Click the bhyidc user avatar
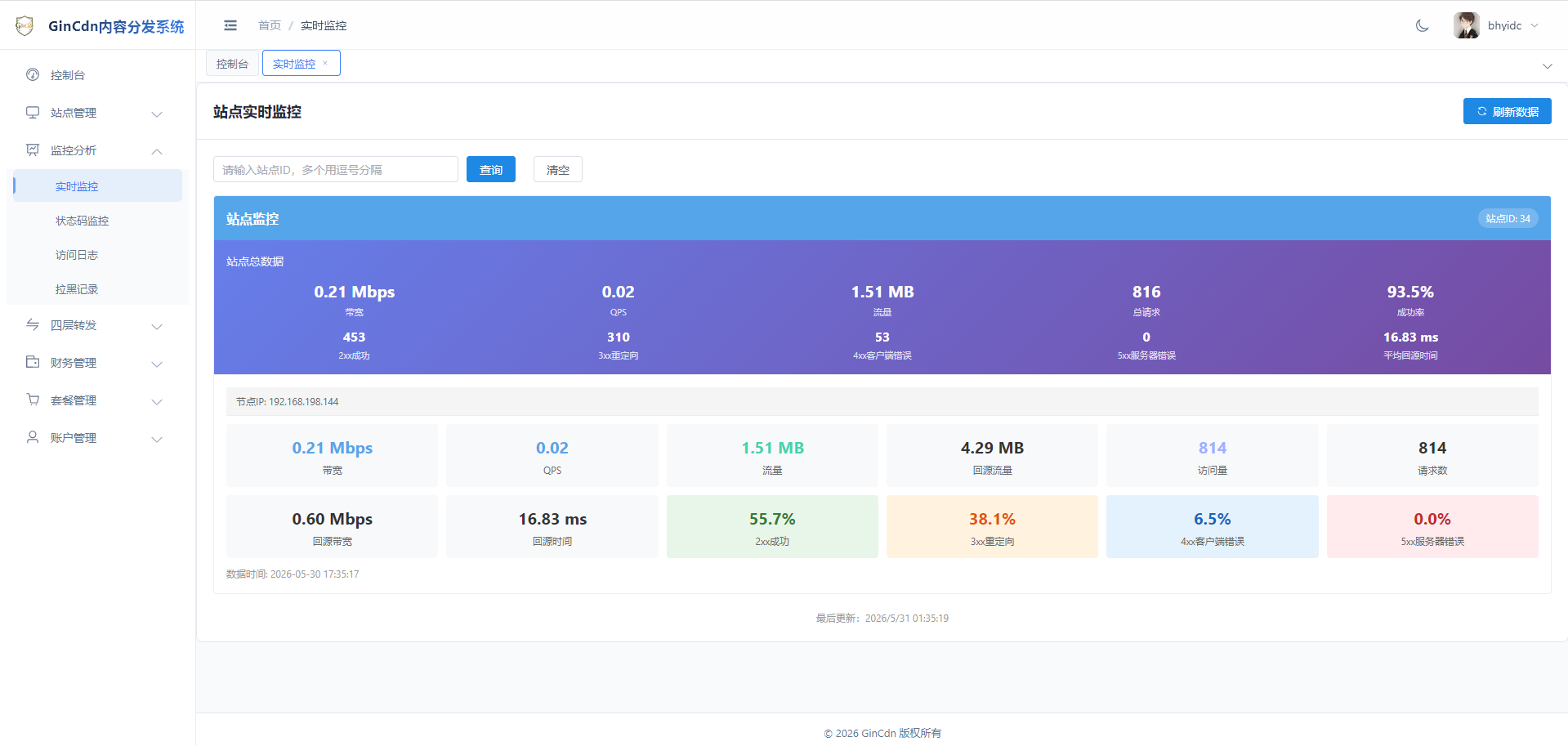The height and width of the screenshot is (746, 1568). 1467,25
